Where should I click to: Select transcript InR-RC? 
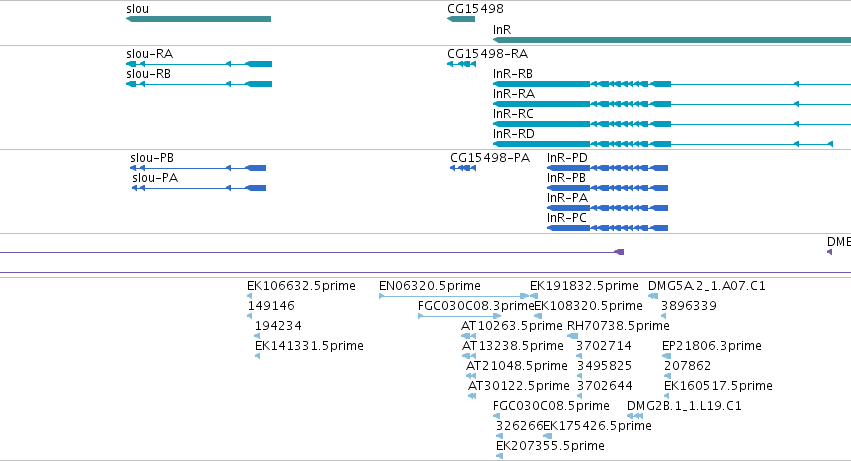(x=672, y=124)
